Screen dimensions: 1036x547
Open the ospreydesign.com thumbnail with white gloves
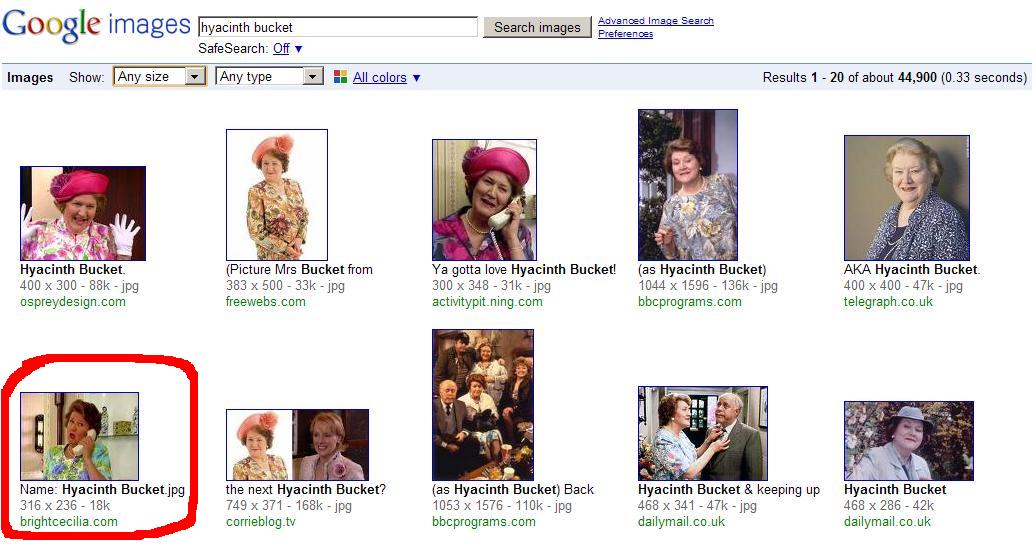click(x=83, y=213)
